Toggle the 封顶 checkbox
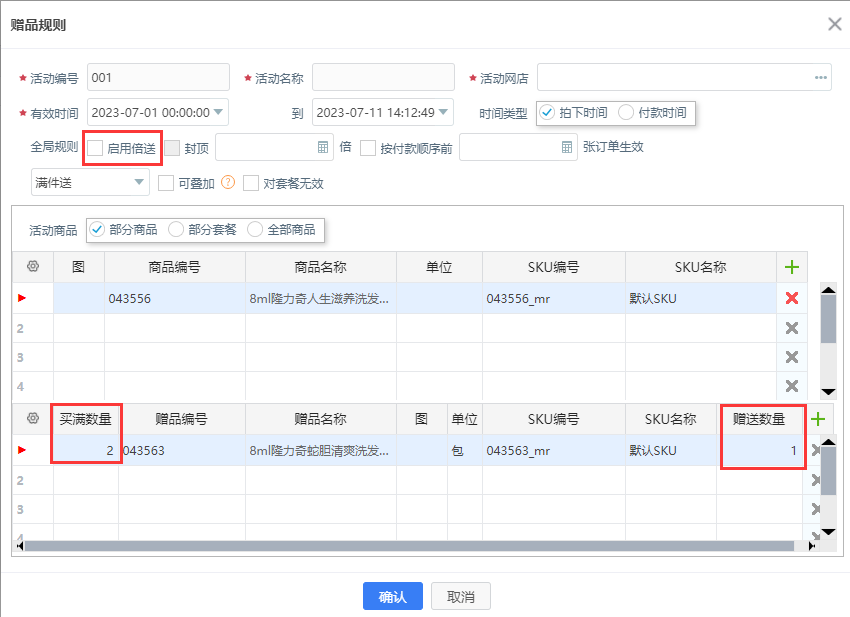850x617 pixels. (x=172, y=148)
